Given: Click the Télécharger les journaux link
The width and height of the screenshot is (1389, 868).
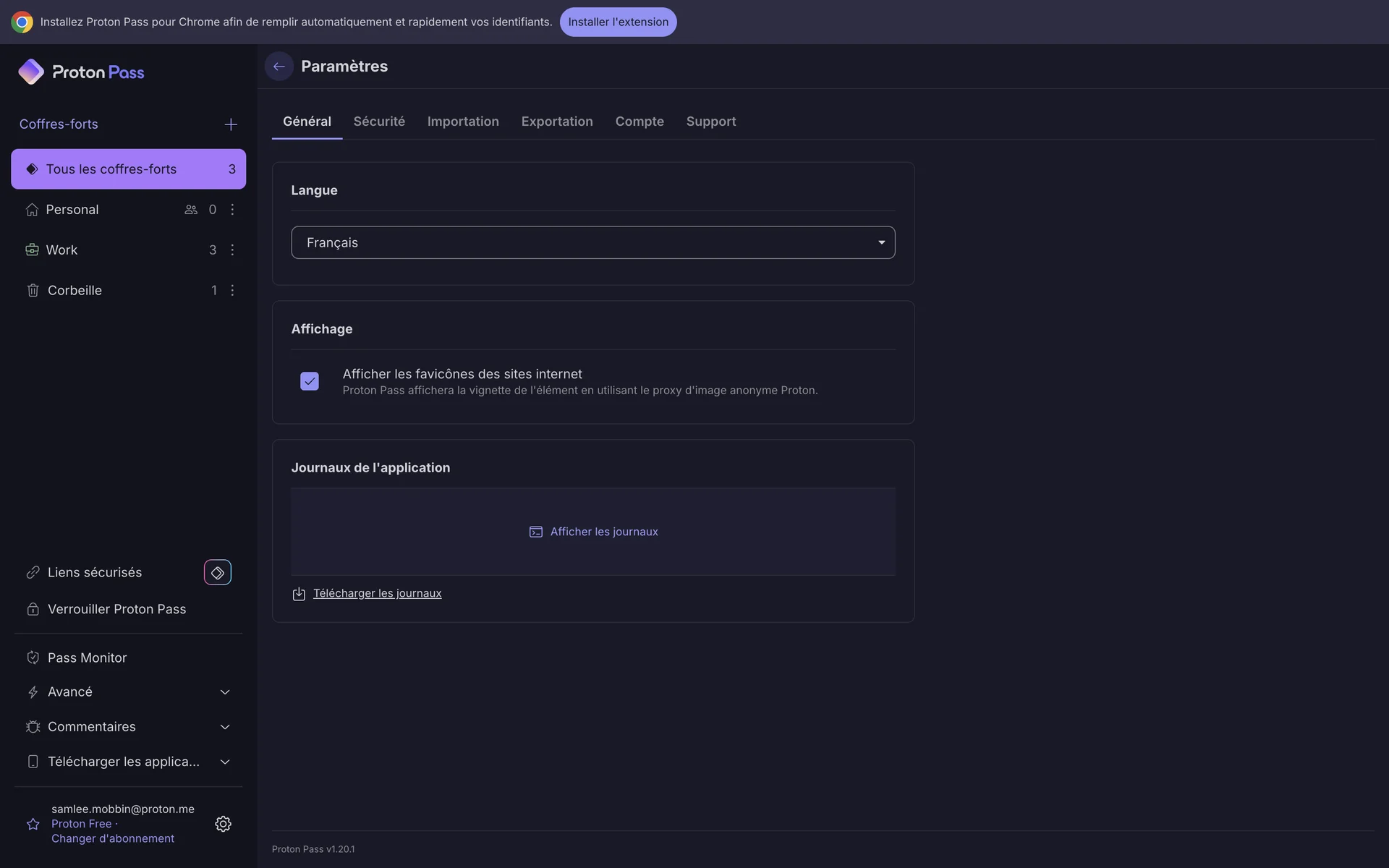Looking at the screenshot, I should point(377,593).
